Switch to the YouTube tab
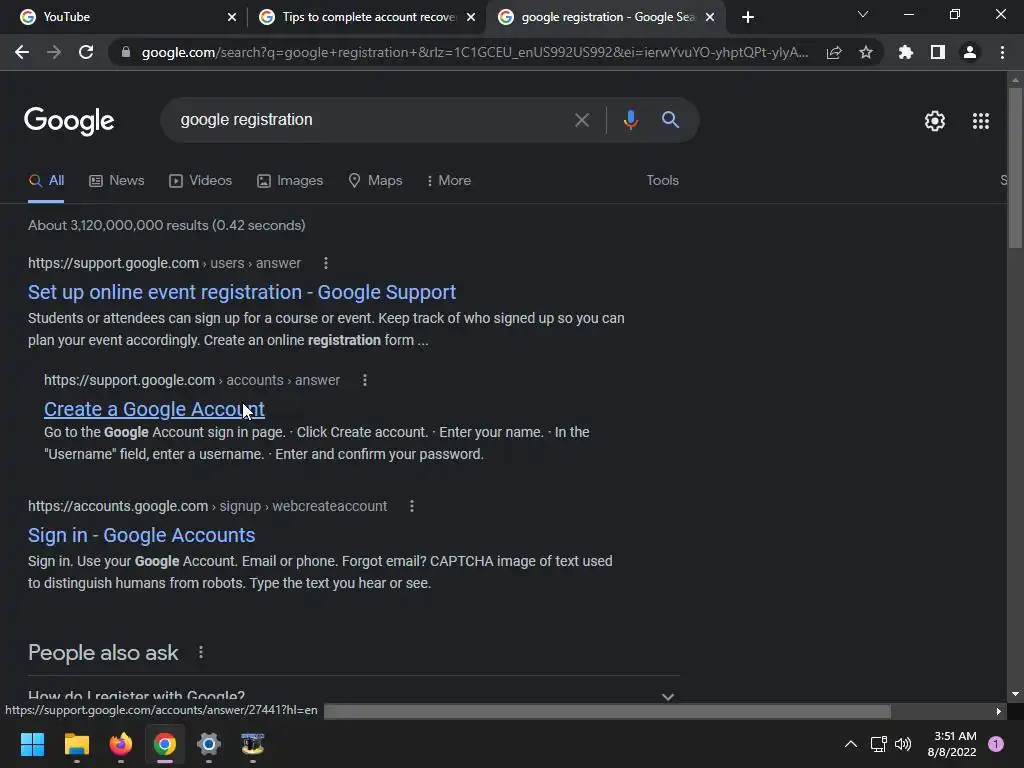Image resolution: width=1024 pixels, height=768 pixels. tap(122, 17)
